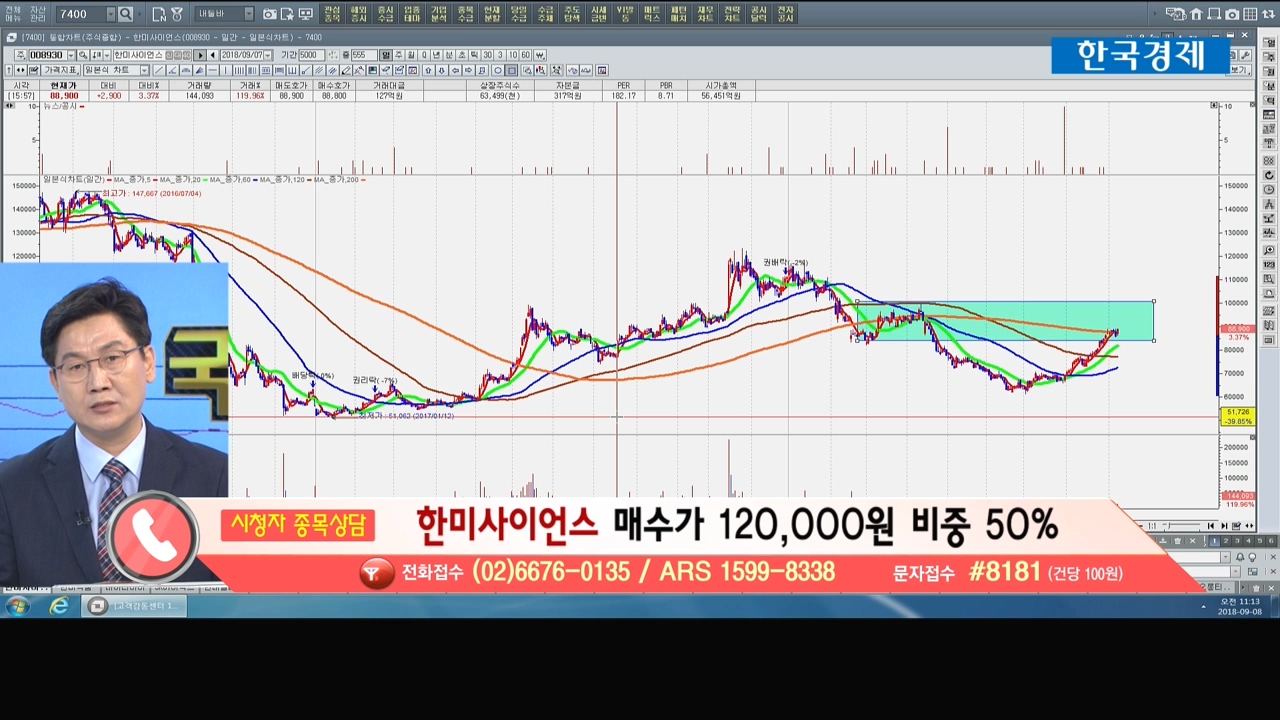Click the 가격지표 button
This screenshot has height=720, width=1280.
(59, 70)
